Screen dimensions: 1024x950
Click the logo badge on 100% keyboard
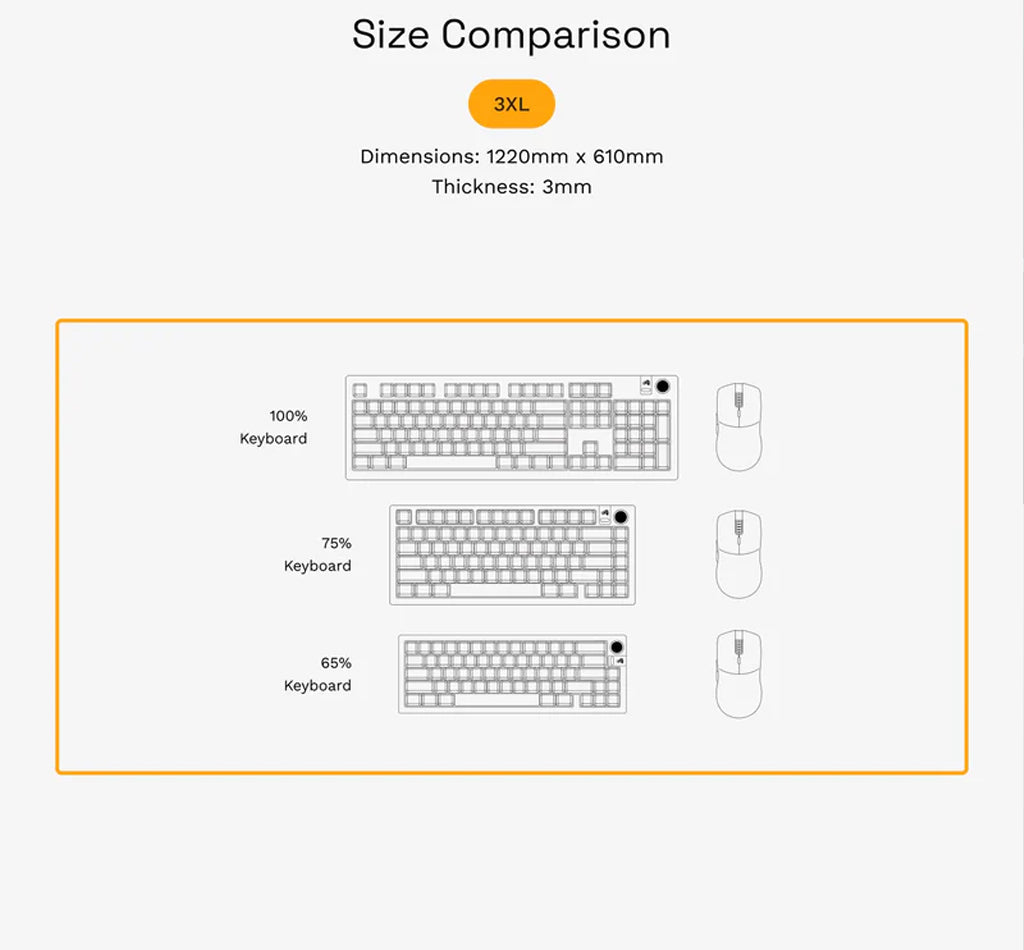(646, 386)
